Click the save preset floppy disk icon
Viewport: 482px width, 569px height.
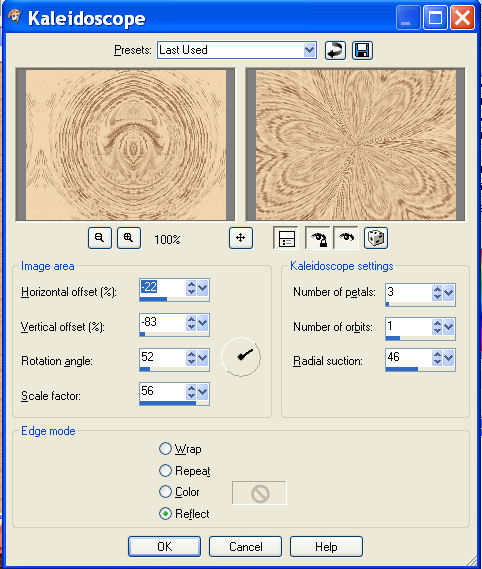point(362,50)
